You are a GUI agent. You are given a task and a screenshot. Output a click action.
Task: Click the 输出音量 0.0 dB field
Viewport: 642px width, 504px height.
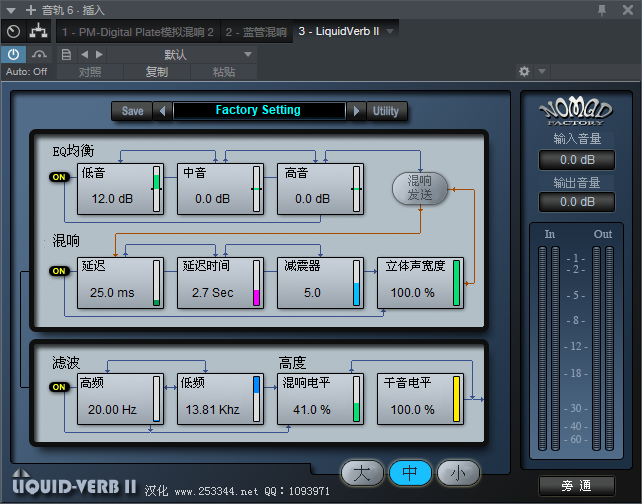577,201
